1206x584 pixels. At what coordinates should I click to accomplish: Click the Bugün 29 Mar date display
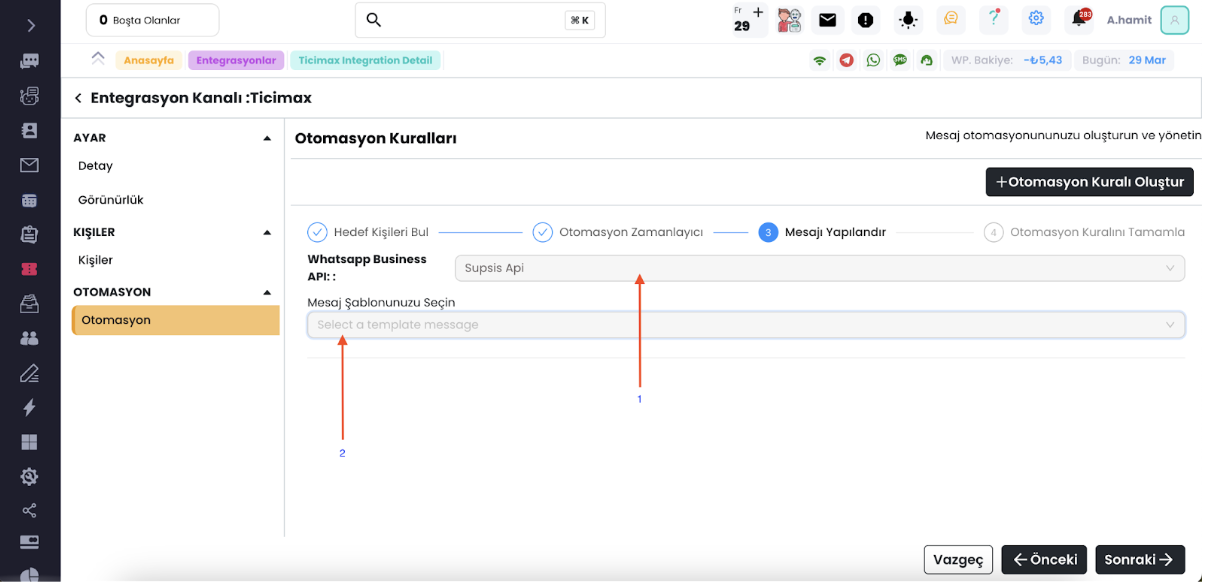point(1124,60)
